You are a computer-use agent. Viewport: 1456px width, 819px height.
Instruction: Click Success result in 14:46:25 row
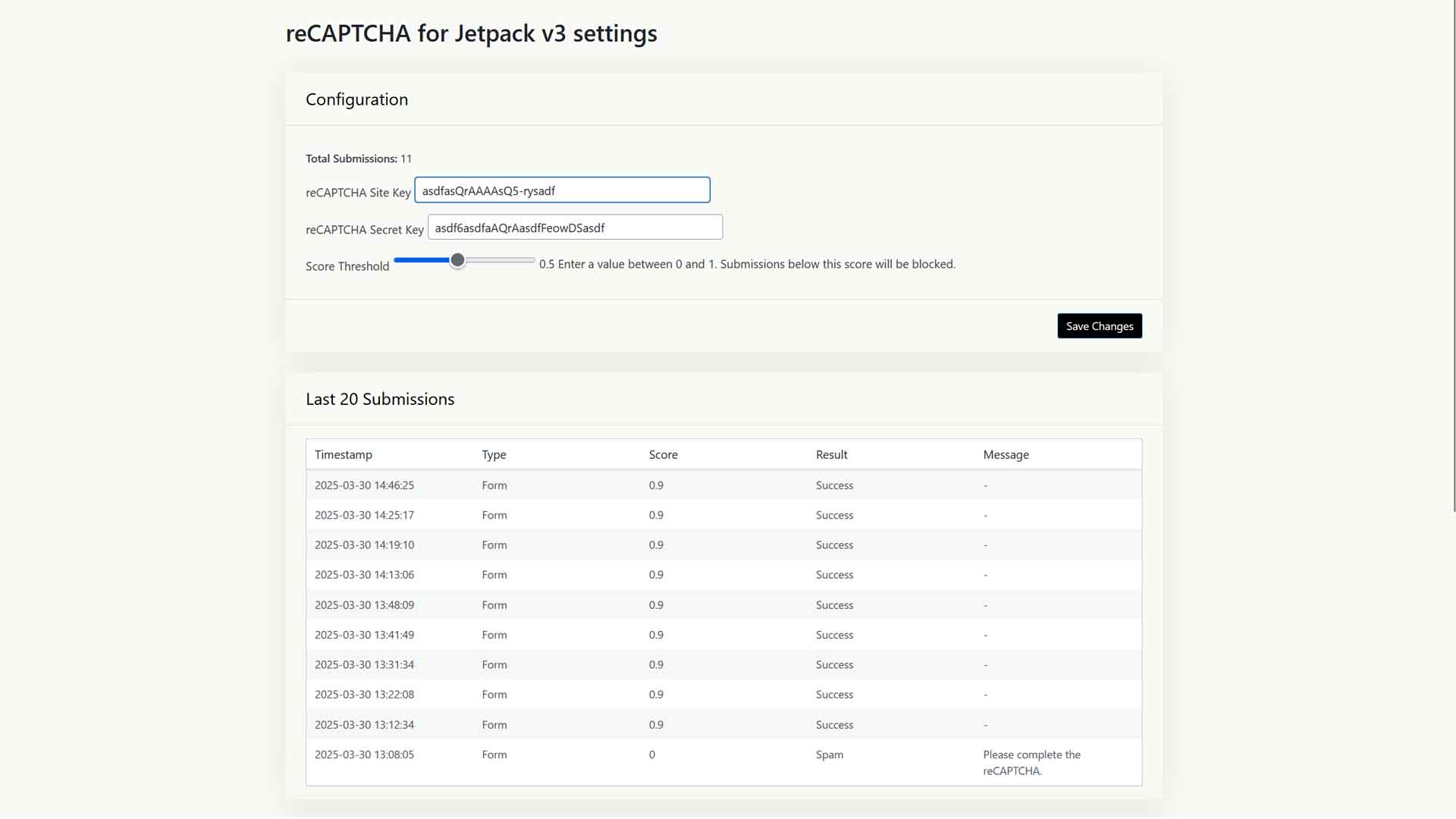(x=834, y=485)
